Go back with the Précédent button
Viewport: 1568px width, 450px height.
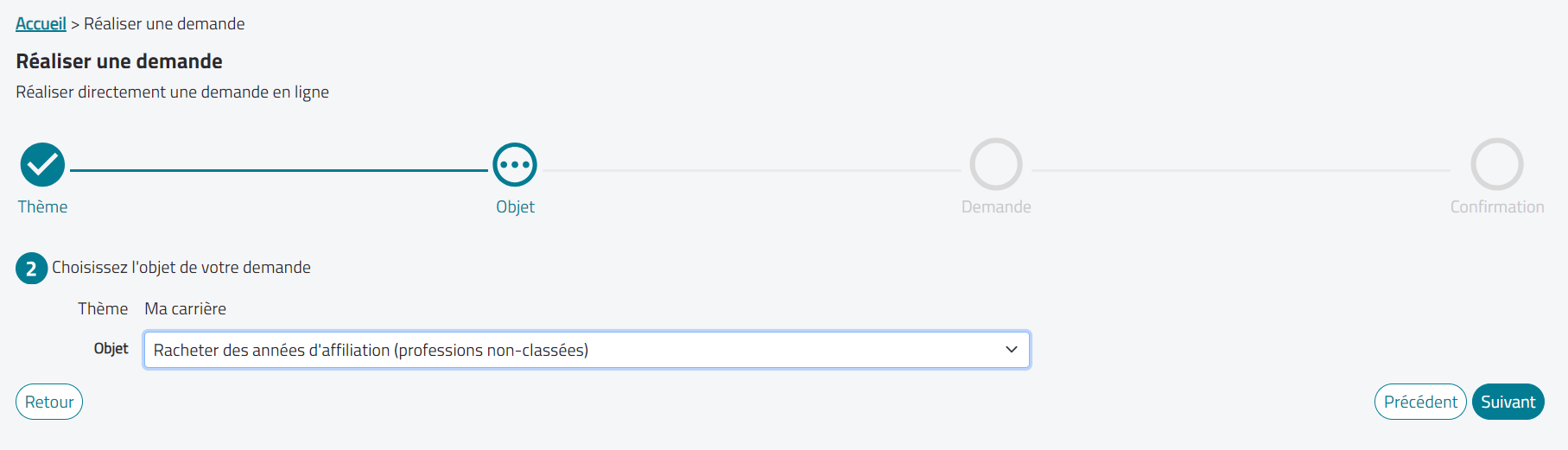click(1420, 402)
